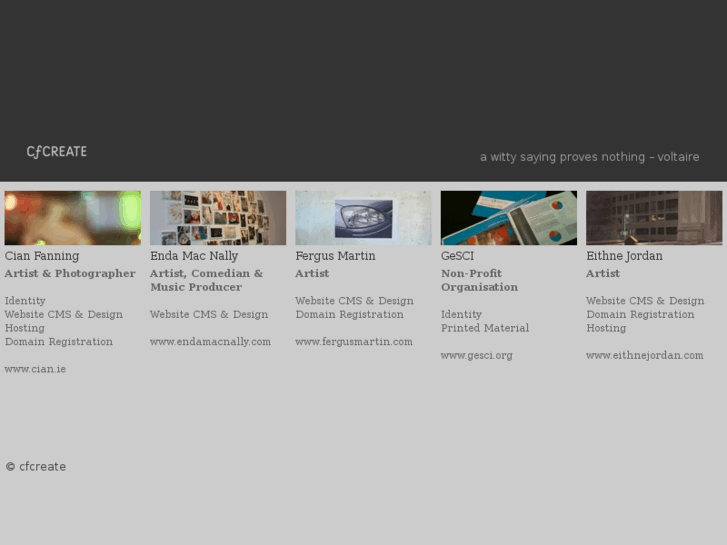Go to www.fergusmartin.com
Screen dimensions: 727x545
tap(354, 342)
